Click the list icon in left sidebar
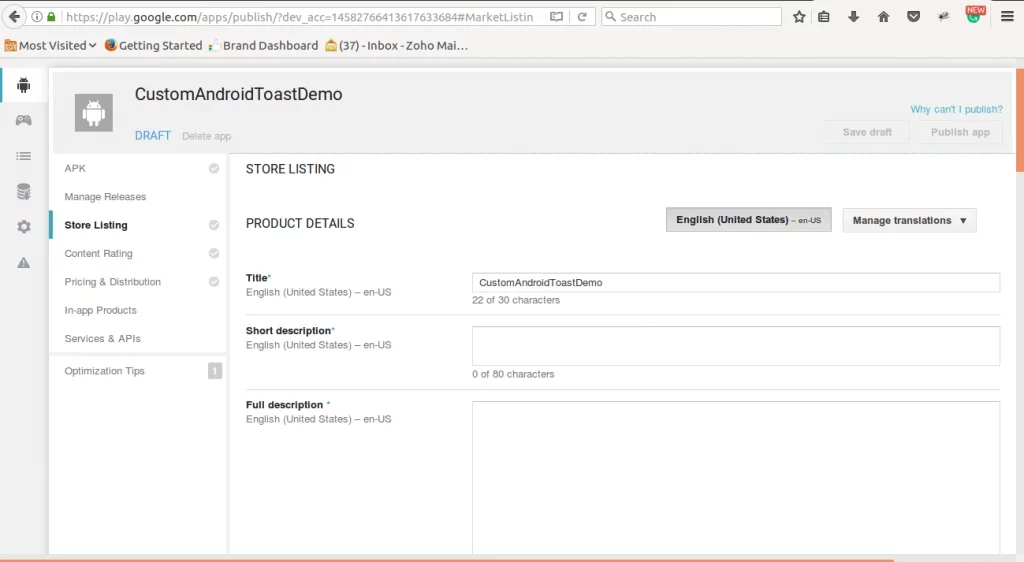 (x=23, y=156)
